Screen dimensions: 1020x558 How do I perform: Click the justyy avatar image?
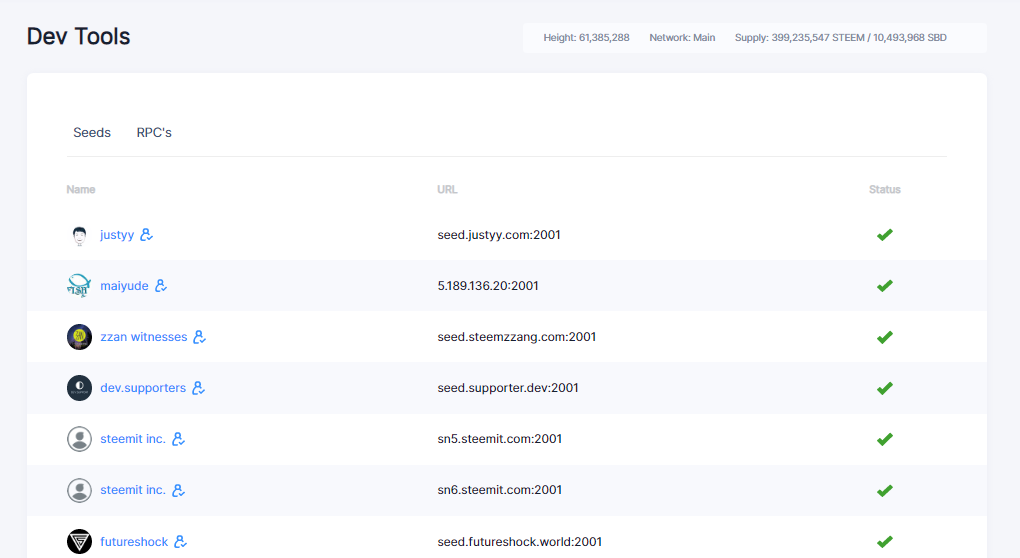tap(79, 235)
